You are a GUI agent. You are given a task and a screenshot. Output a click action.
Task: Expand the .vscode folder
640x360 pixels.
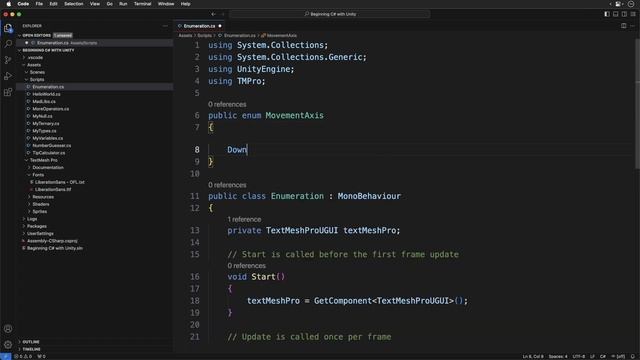(x=24, y=58)
